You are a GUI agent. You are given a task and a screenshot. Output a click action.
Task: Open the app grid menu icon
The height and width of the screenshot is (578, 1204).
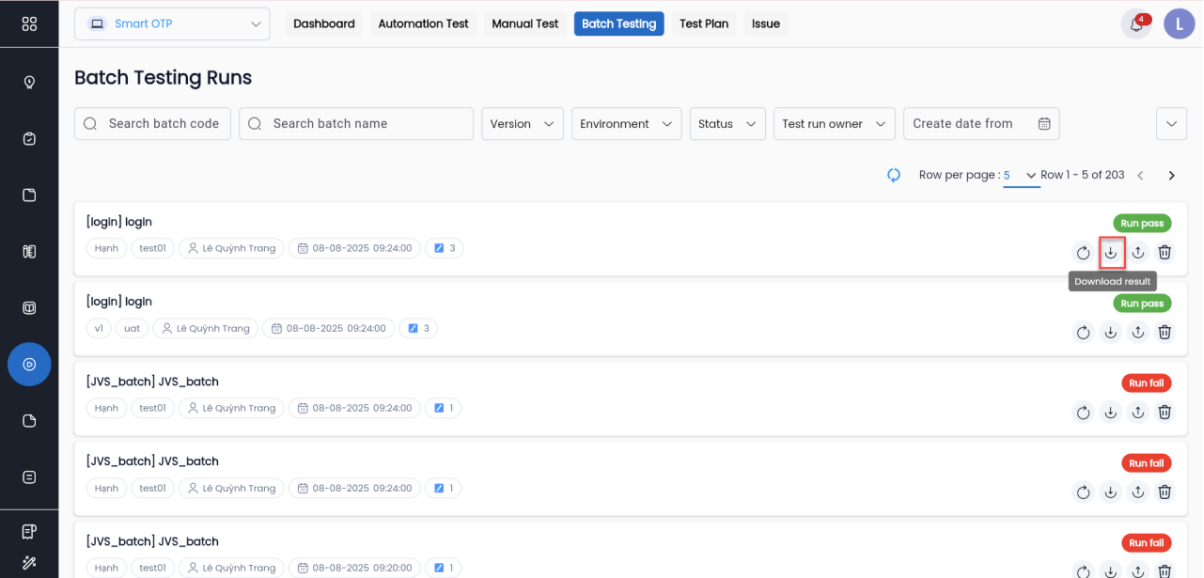tap(29, 24)
